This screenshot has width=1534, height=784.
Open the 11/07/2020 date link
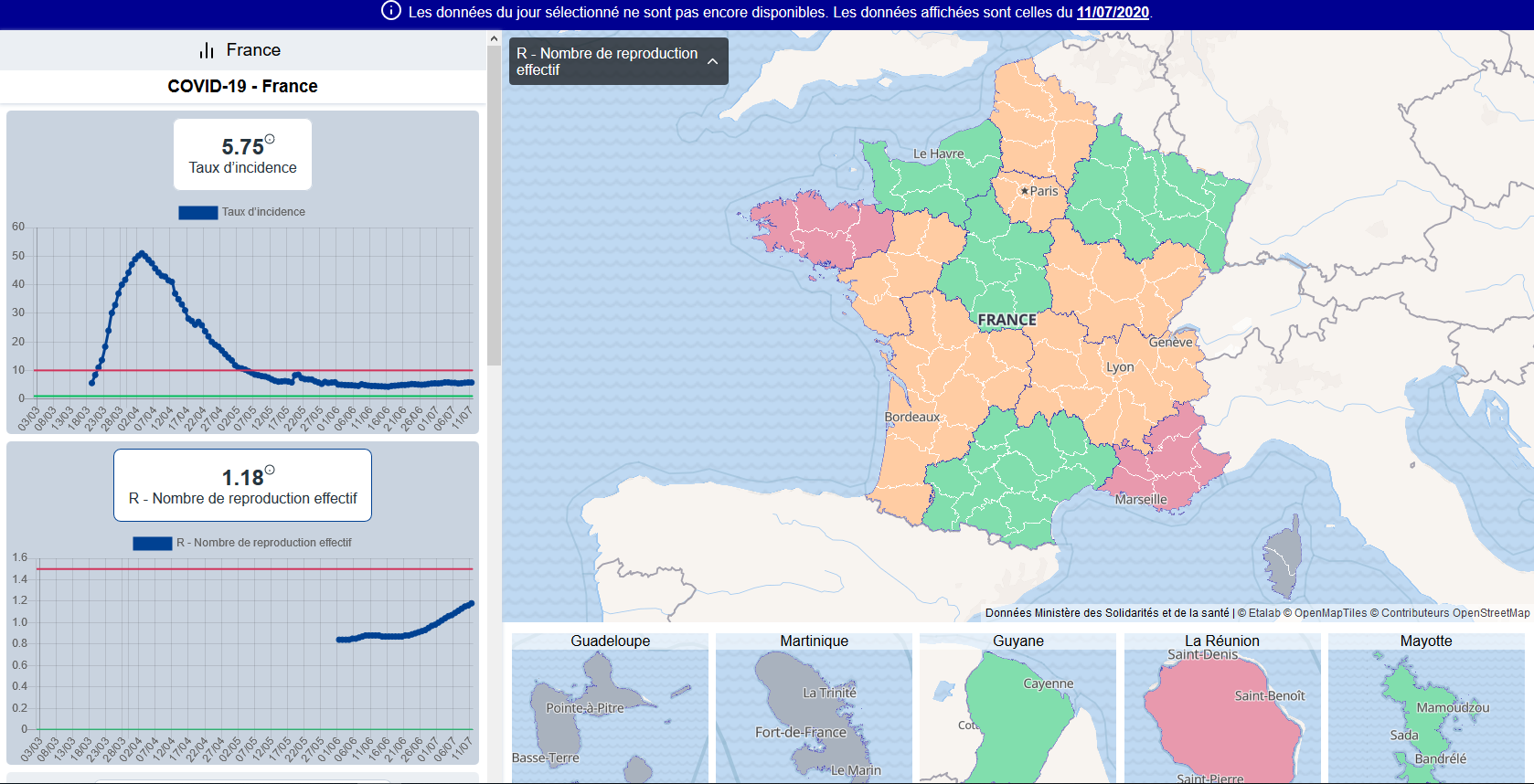1112,12
